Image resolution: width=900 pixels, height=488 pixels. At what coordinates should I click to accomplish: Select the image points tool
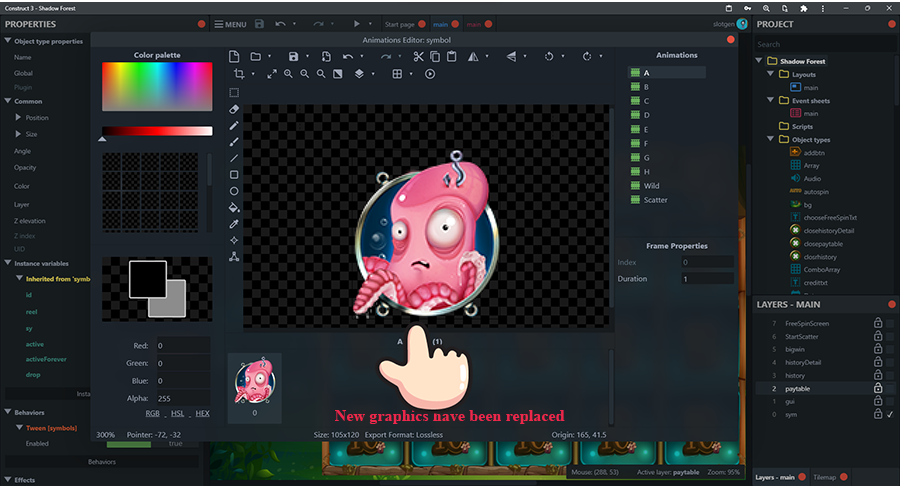(234, 241)
